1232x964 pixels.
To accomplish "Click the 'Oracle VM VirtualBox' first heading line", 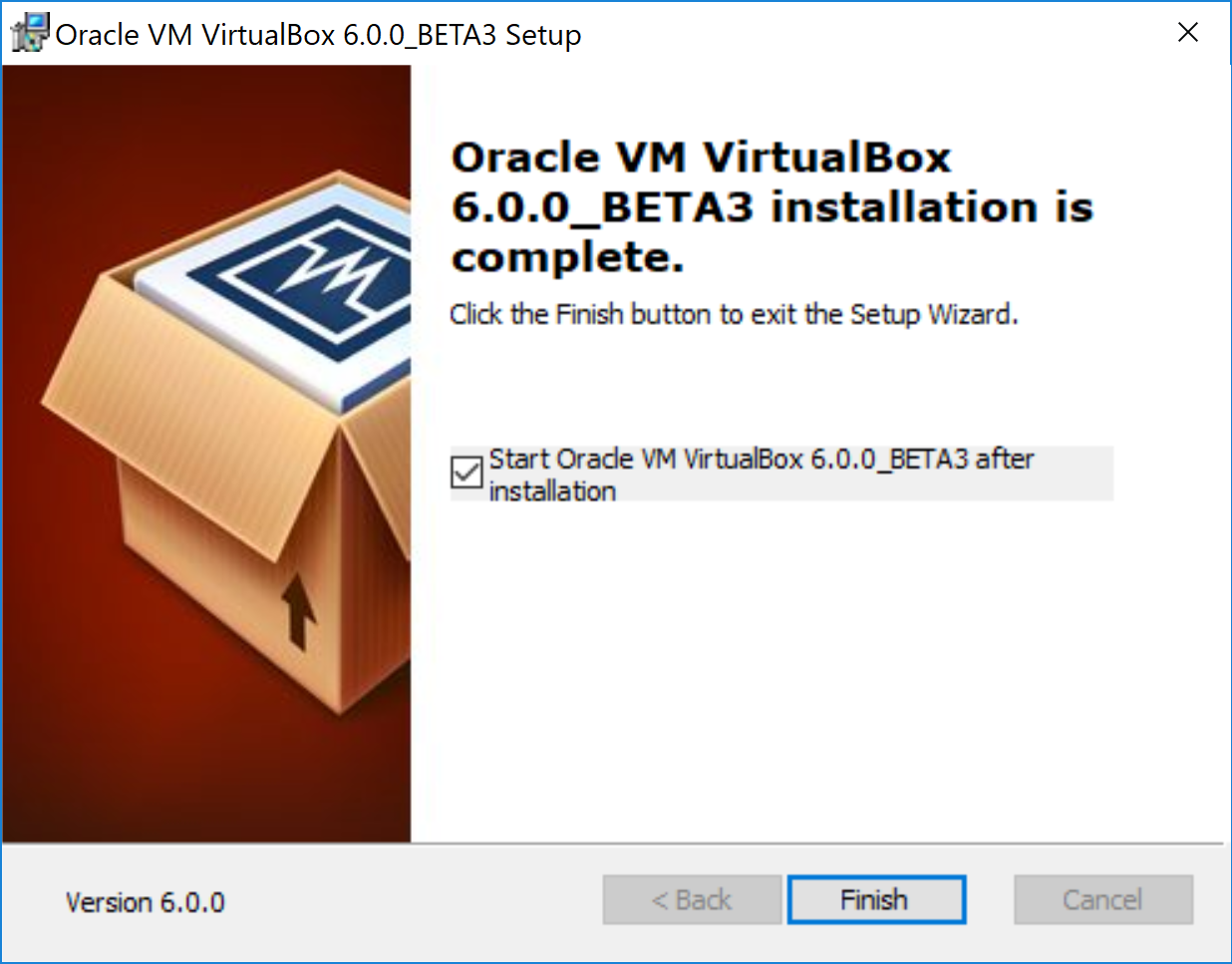I will tap(701, 158).
